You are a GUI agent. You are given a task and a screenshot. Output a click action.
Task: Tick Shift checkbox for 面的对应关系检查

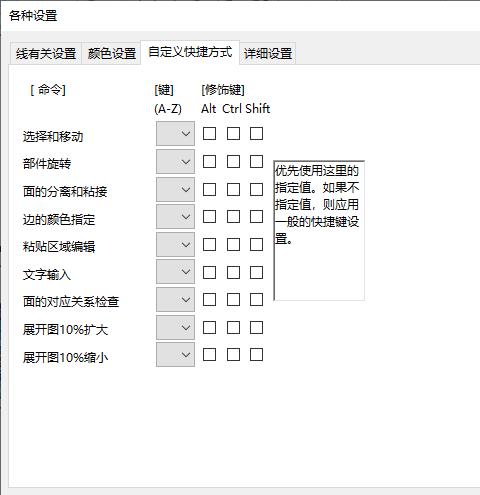coord(256,300)
